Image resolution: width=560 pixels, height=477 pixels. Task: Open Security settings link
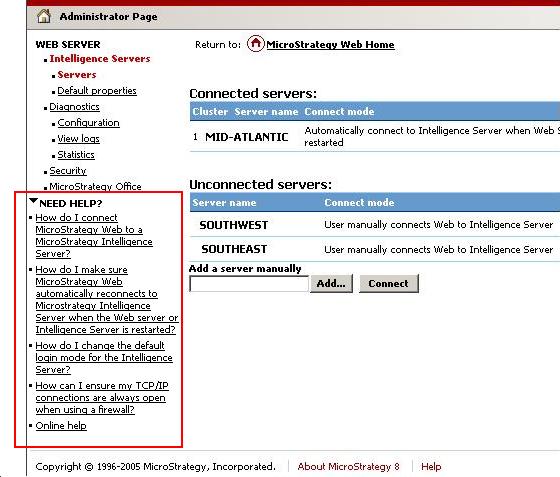point(68,171)
